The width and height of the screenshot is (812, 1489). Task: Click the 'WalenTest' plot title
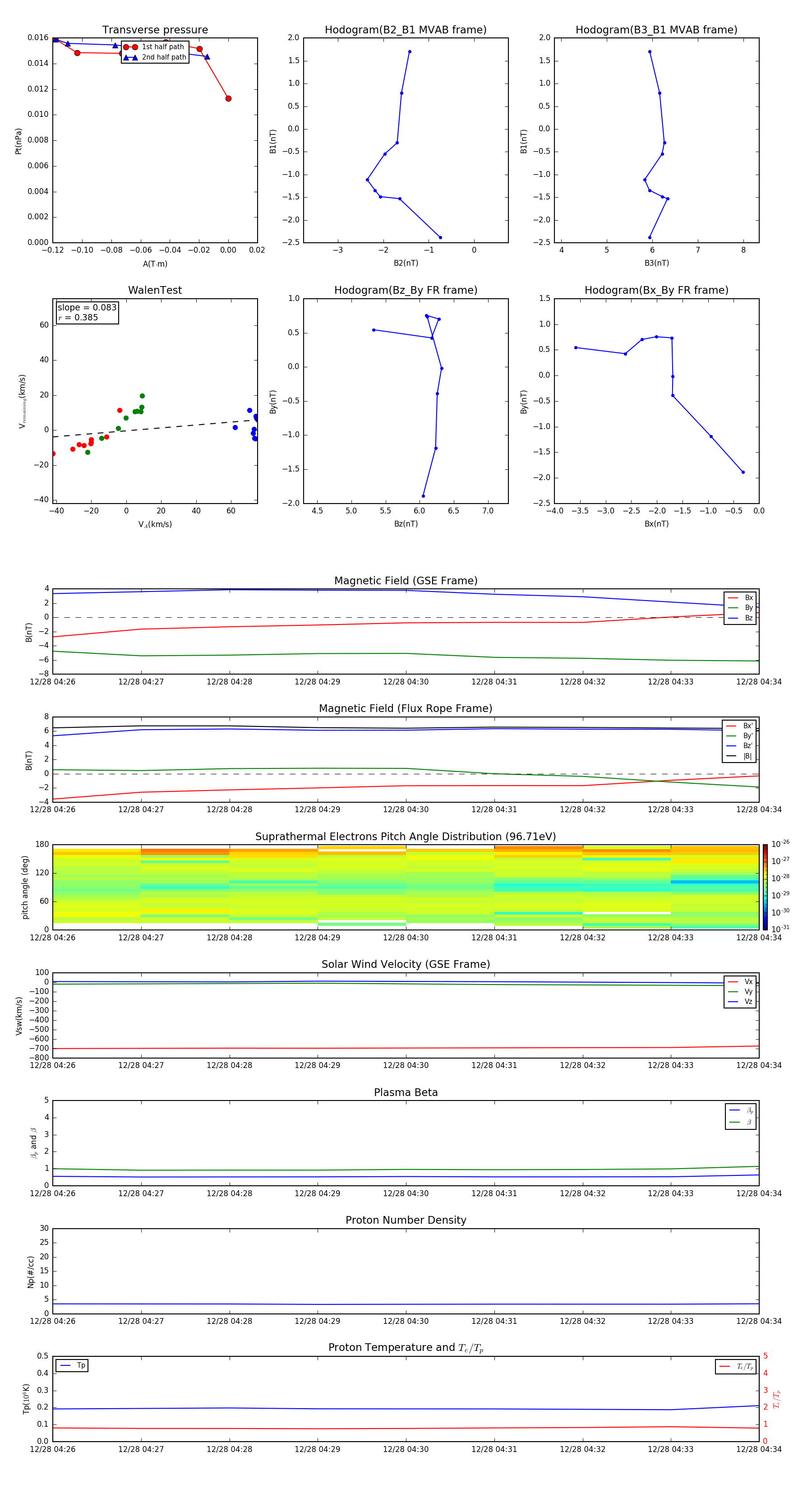(155, 290)
